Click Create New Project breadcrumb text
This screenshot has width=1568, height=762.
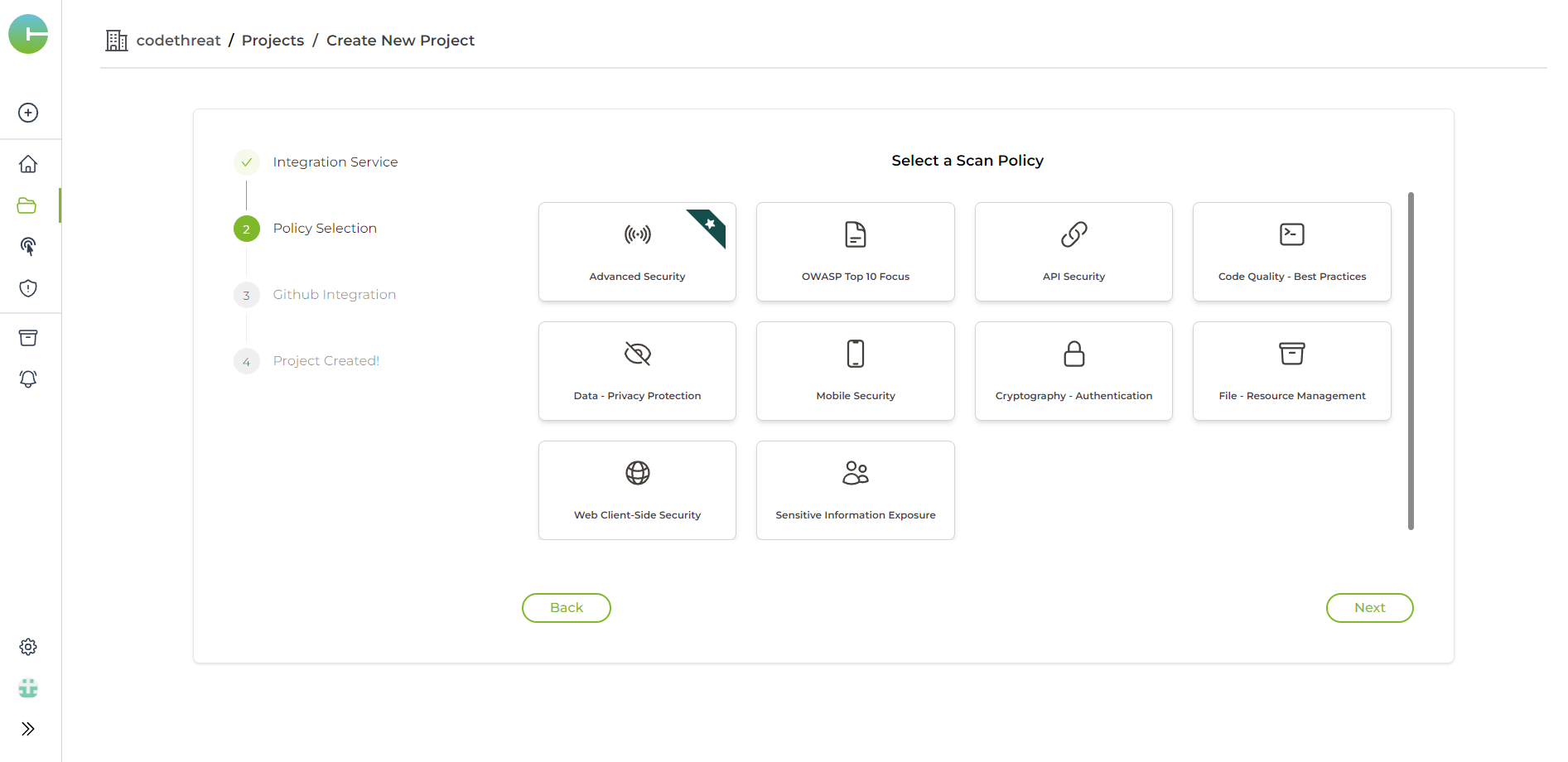(x=400, y=41)
